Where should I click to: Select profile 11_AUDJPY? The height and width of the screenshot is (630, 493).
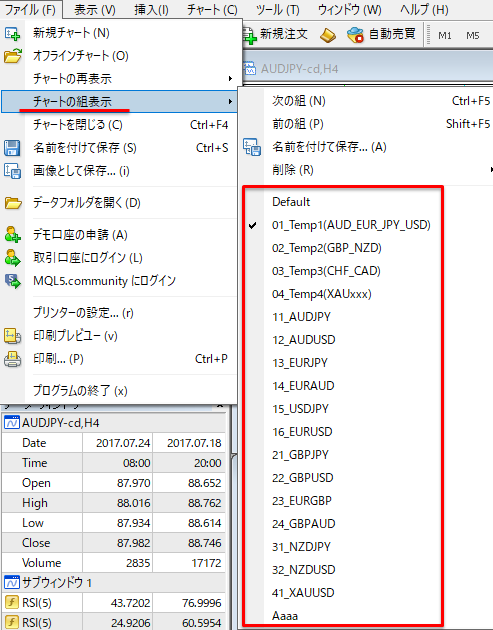click(301, 317)
